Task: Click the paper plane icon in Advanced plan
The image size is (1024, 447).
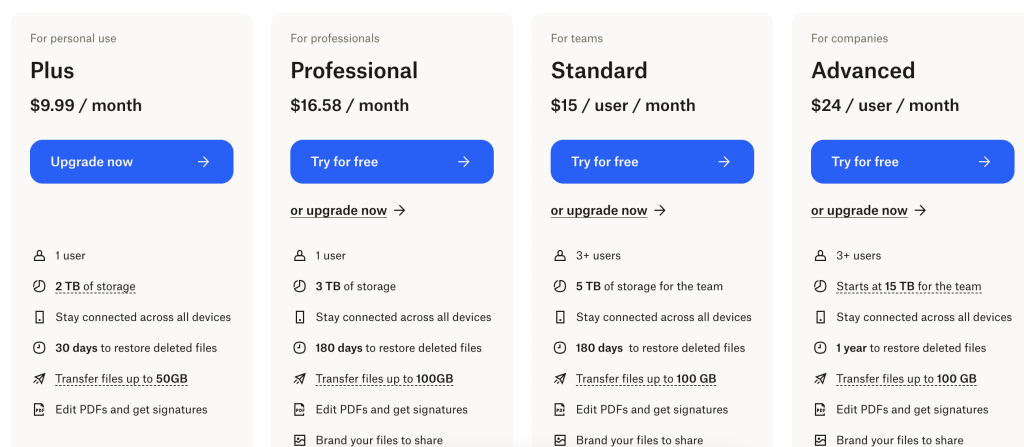Action: coord(820,378)
